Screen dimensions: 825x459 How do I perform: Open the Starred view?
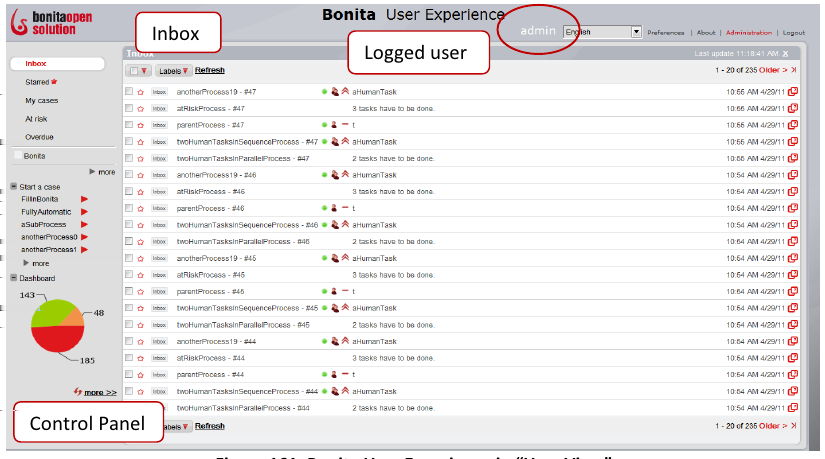pyautogui.click(x=41, y=82)
